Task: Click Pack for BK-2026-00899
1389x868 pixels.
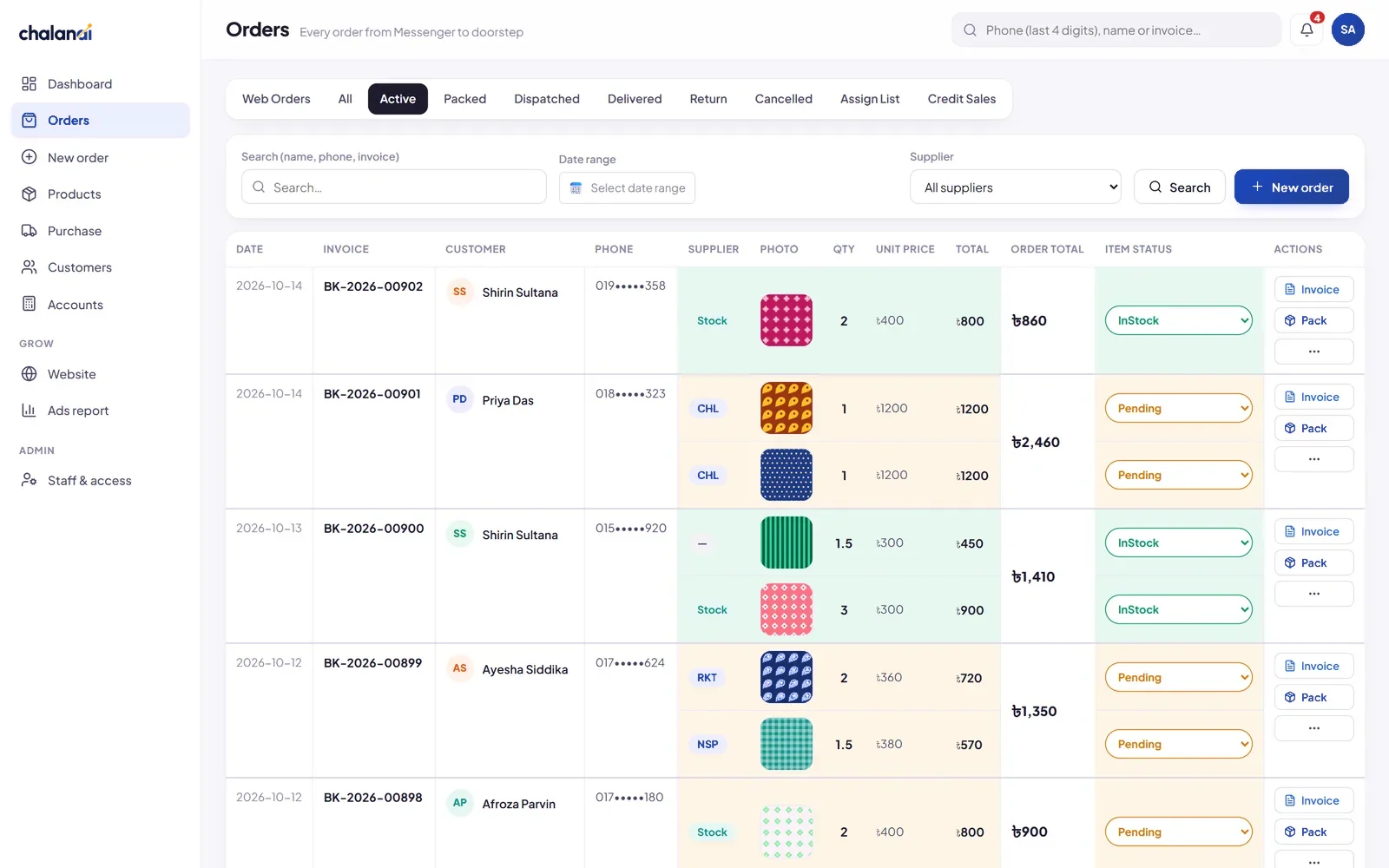Action: click(x=1313, y=697)
